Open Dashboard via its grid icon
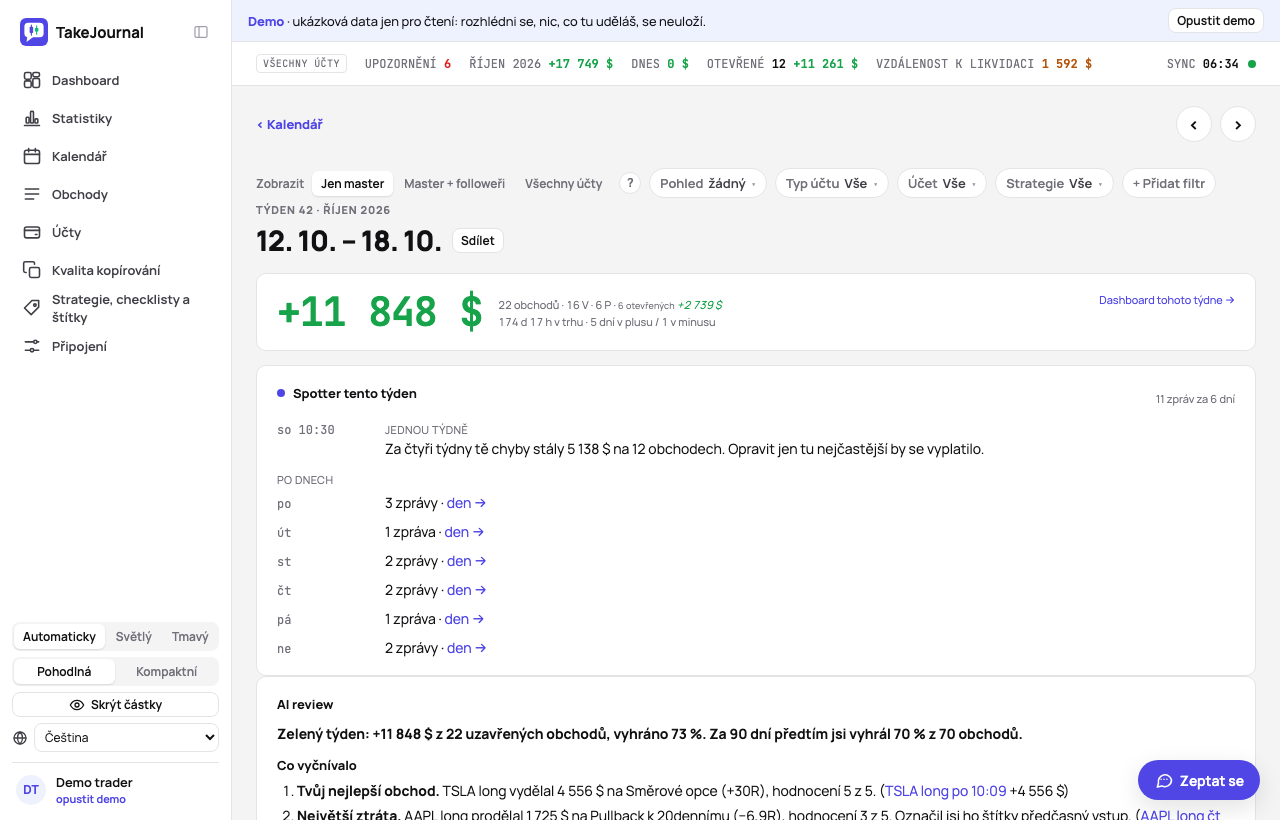The height and width of the screenshot is (820, 1280). [32, 80]
